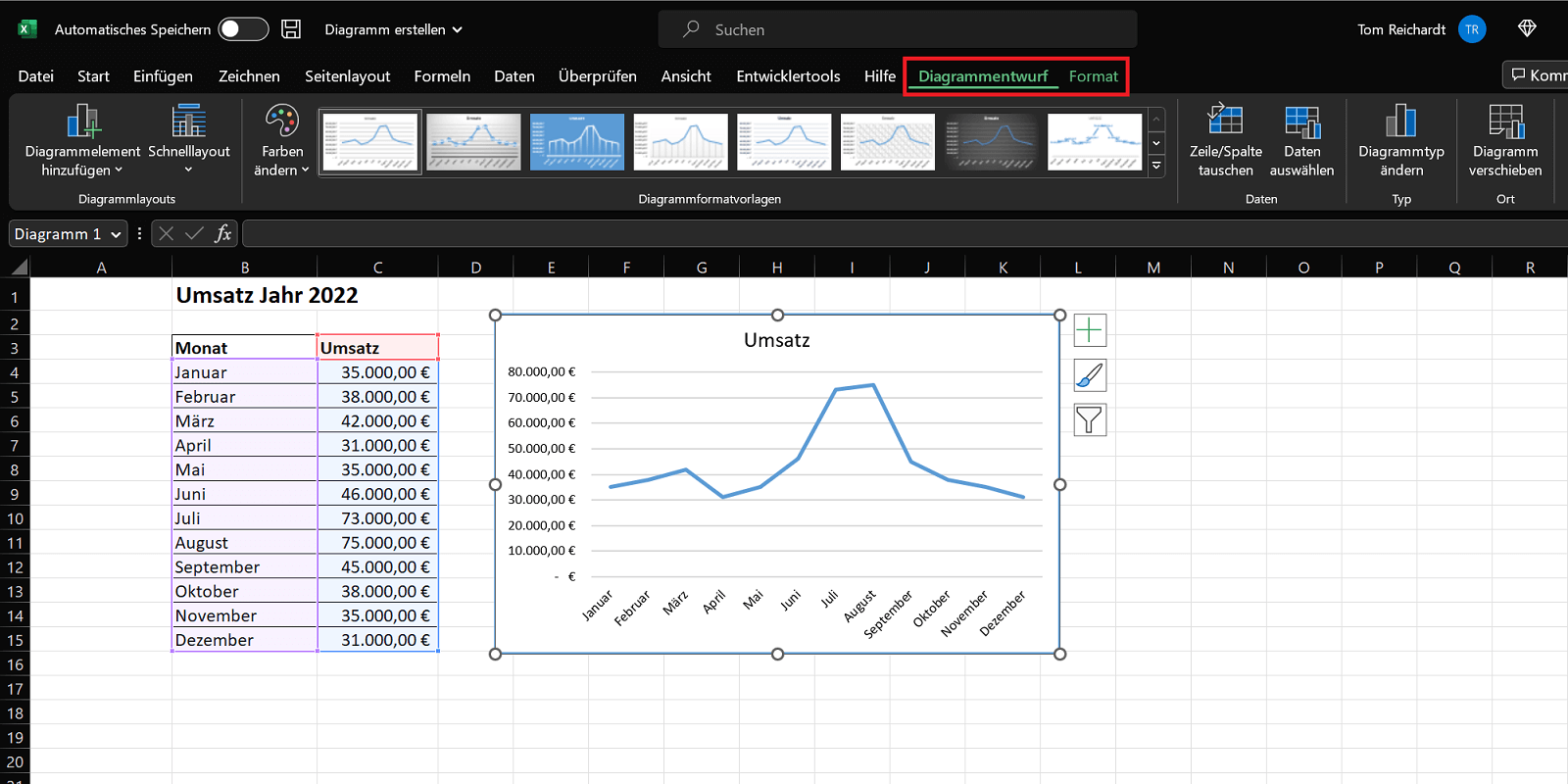Click the Umsatz header cell in table
Viewport: 1568px width, 784px height.
pyautogui.click(x=378, y=348)
